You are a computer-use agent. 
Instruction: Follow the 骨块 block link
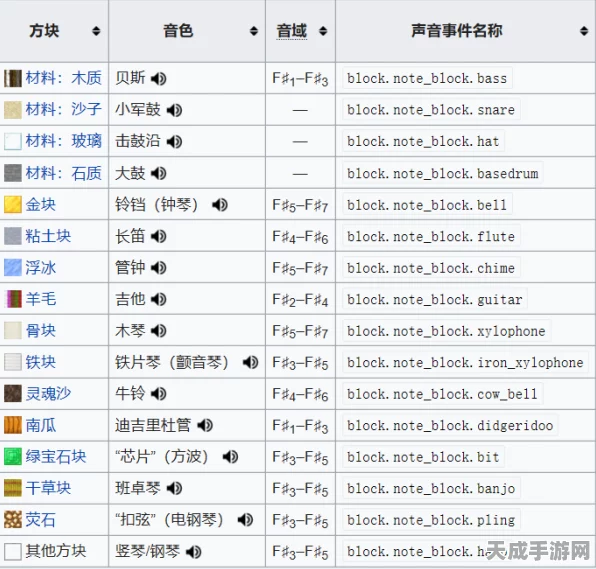41,331
